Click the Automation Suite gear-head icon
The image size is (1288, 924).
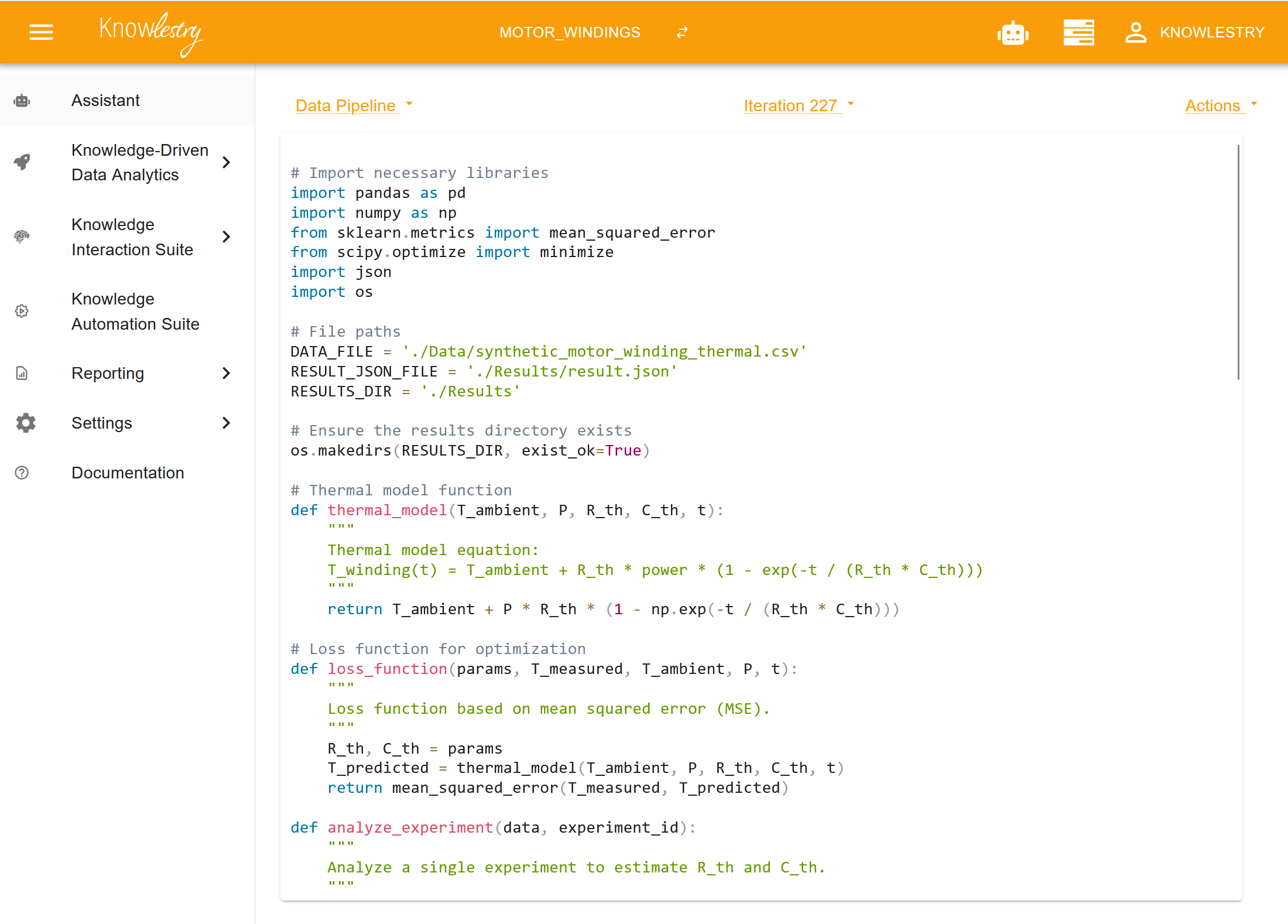pos(22,311)
